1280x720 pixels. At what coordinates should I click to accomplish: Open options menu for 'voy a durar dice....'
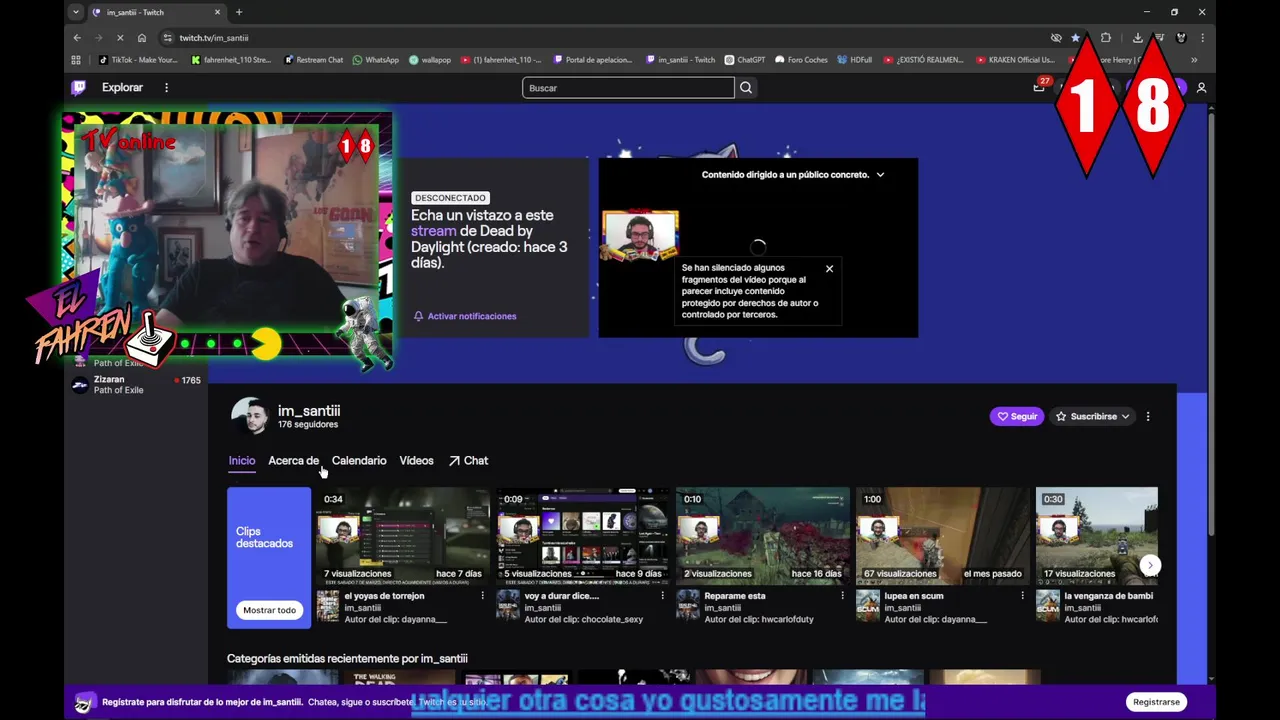click(x=662, y=596)
